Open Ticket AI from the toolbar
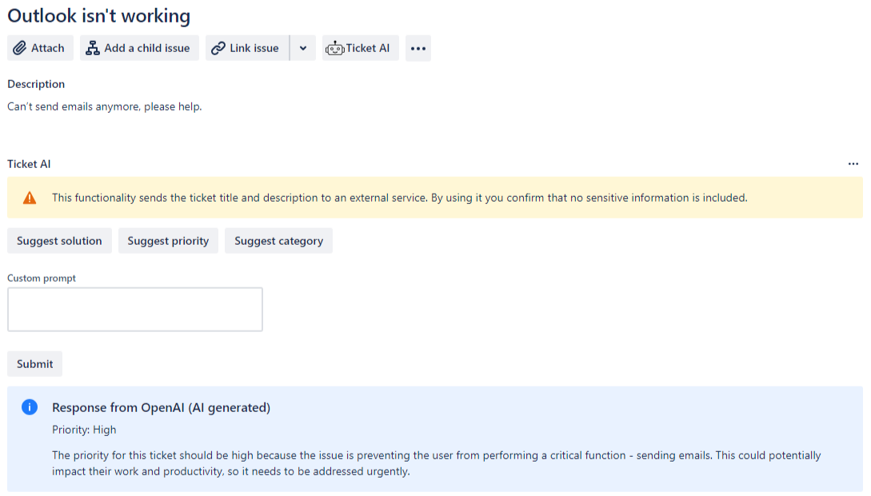This screenshot has width=871, height=496. click(360, 48)
